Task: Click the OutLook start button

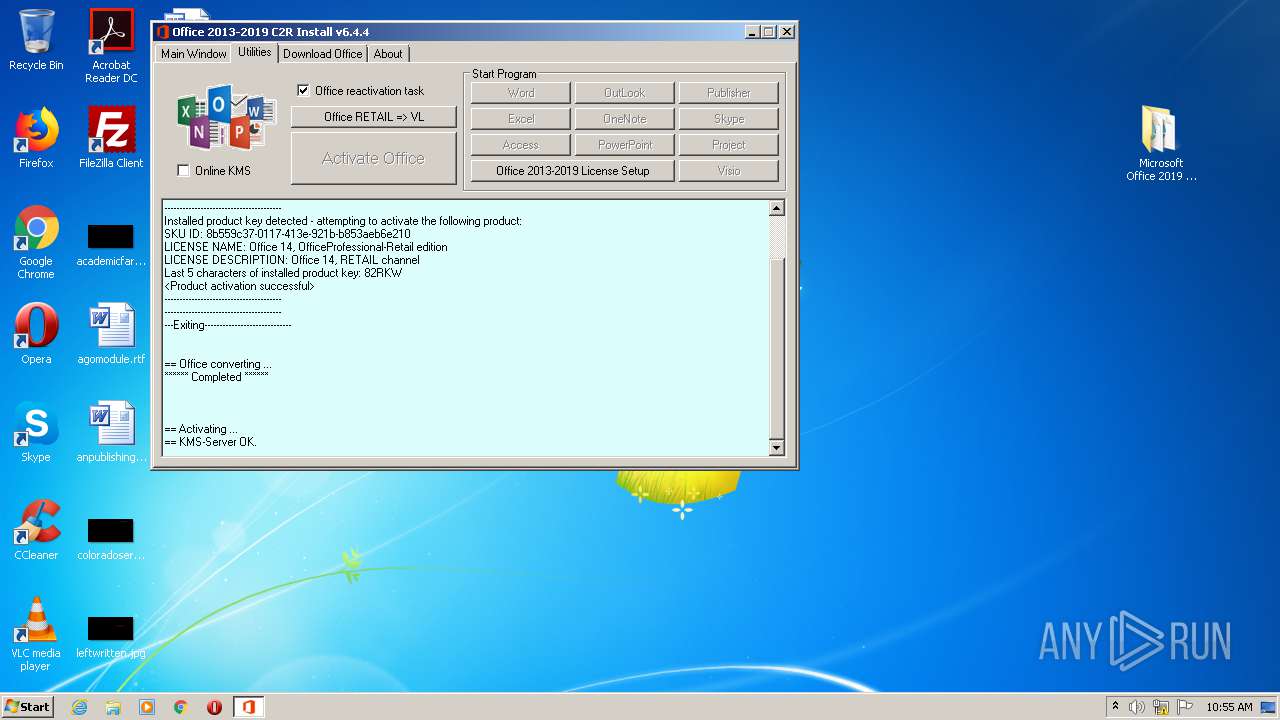Action: tap(625, 93)
